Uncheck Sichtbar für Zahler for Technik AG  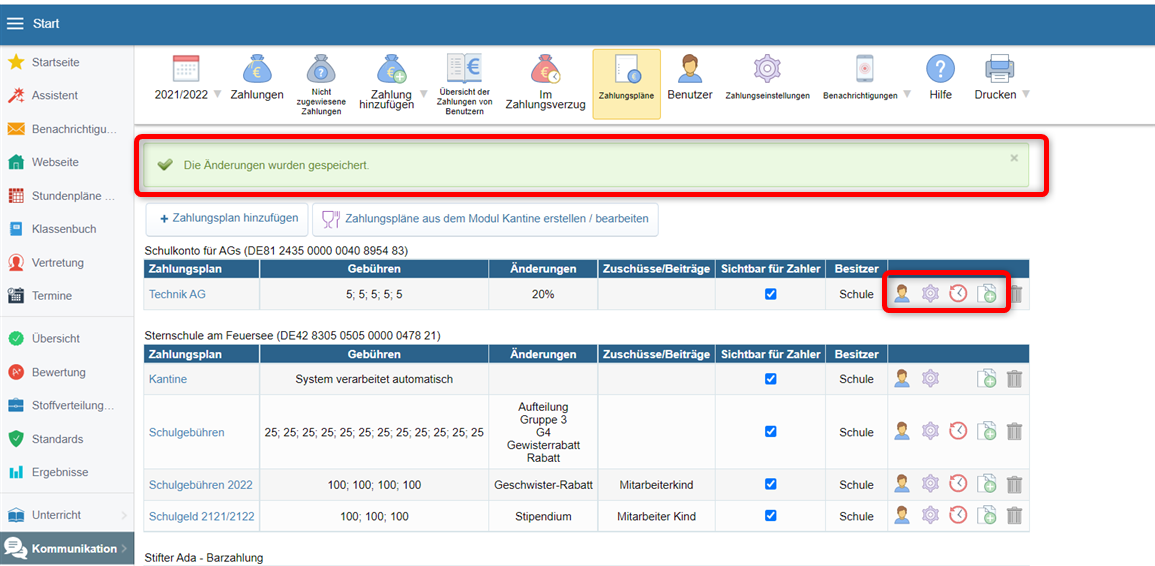(770, 294)
